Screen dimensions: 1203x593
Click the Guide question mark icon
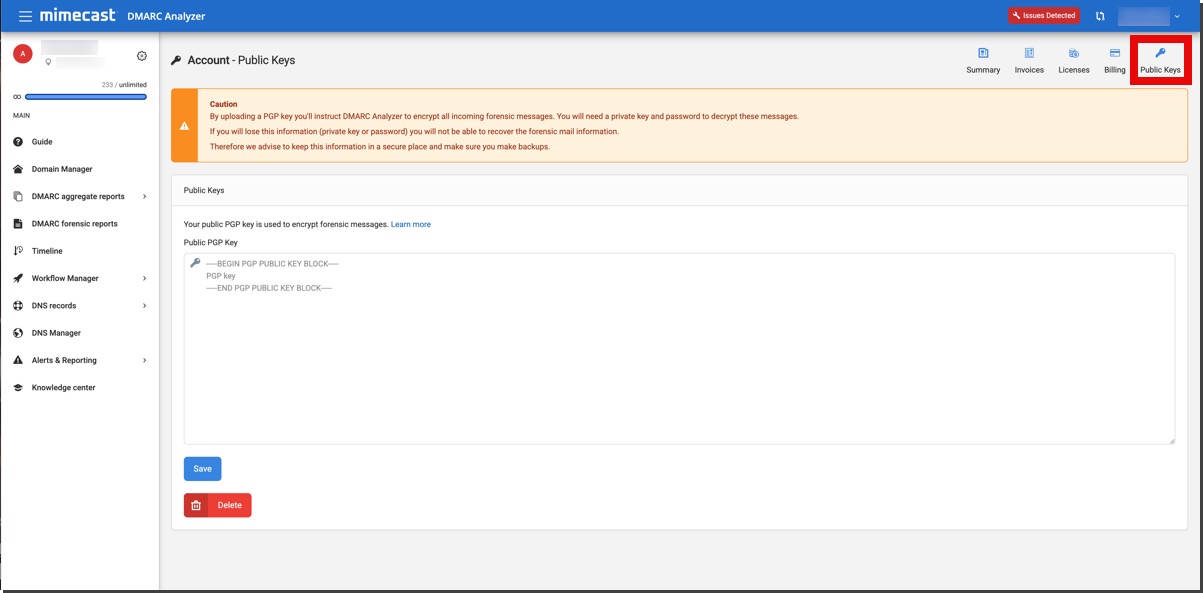coord(18,142)
